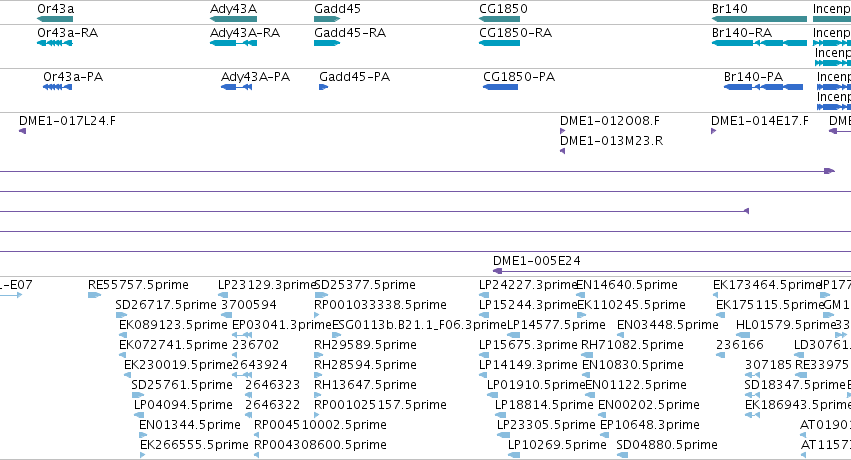Click the RP001025157.5prime EST label
The height and width of the screenshot is (460, 851).
click(380, 405)
